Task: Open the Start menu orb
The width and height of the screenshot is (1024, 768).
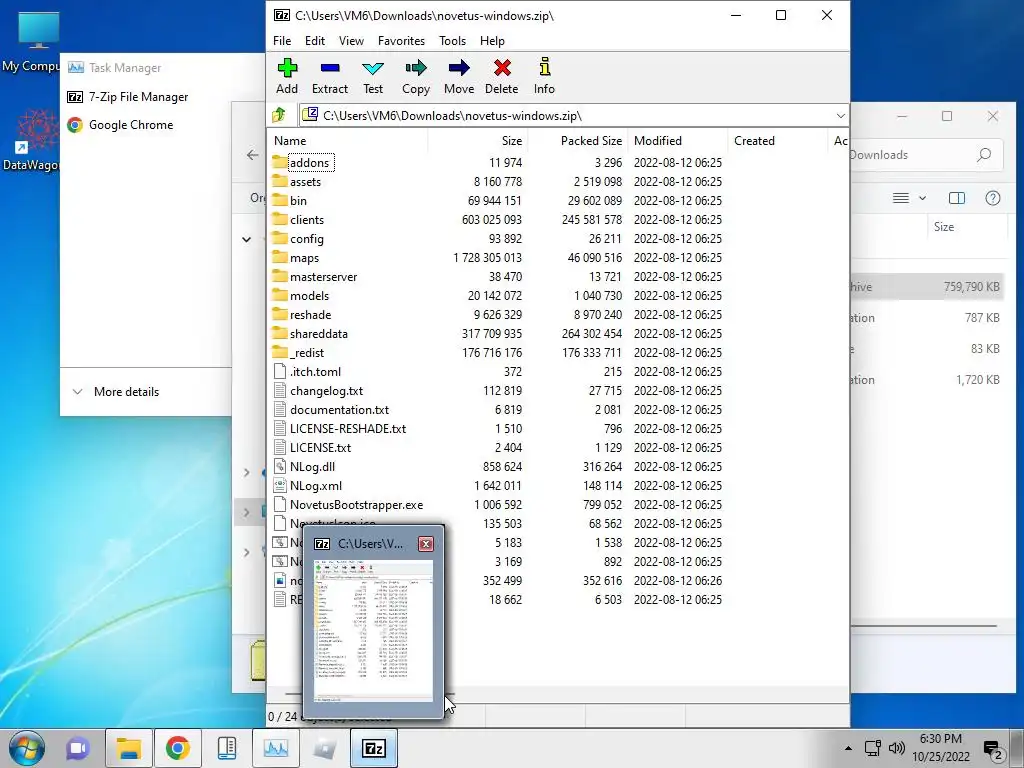Action: pyautogui.click(x=27, y=748)
